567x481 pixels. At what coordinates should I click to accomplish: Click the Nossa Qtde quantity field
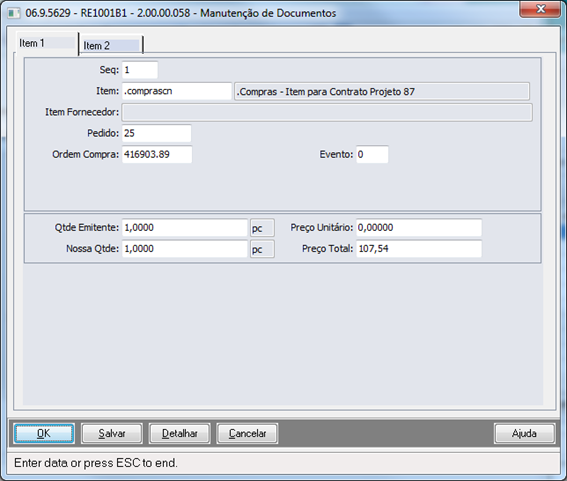coord(184,249)
